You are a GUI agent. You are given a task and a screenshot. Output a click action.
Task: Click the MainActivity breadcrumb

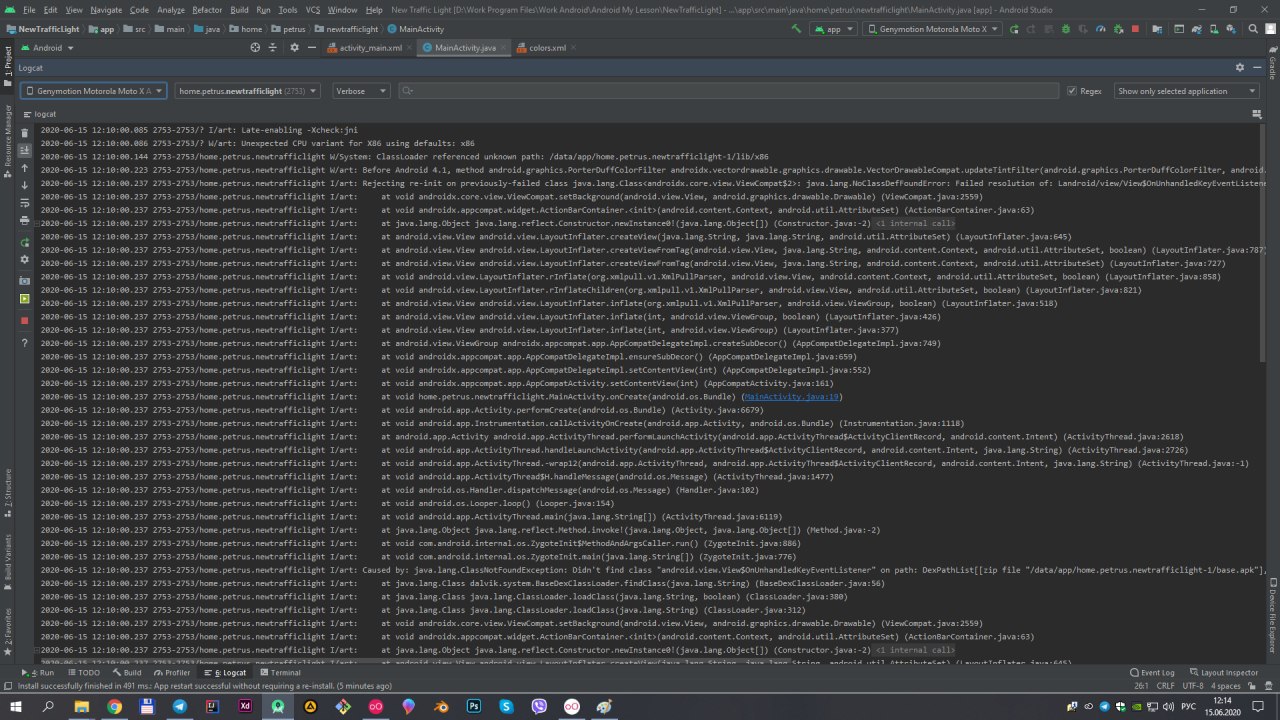pos(416,29)
